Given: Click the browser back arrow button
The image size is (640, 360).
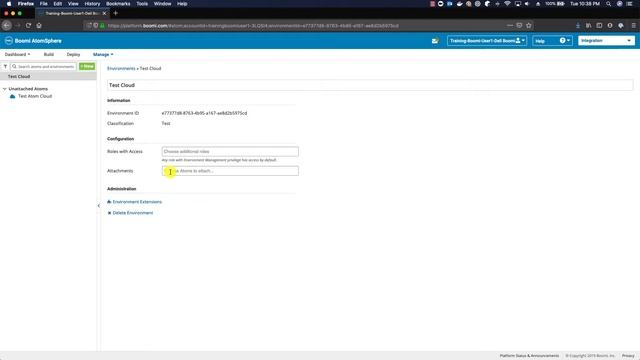Looking at the screenshot, I should [x=7, y=25].
